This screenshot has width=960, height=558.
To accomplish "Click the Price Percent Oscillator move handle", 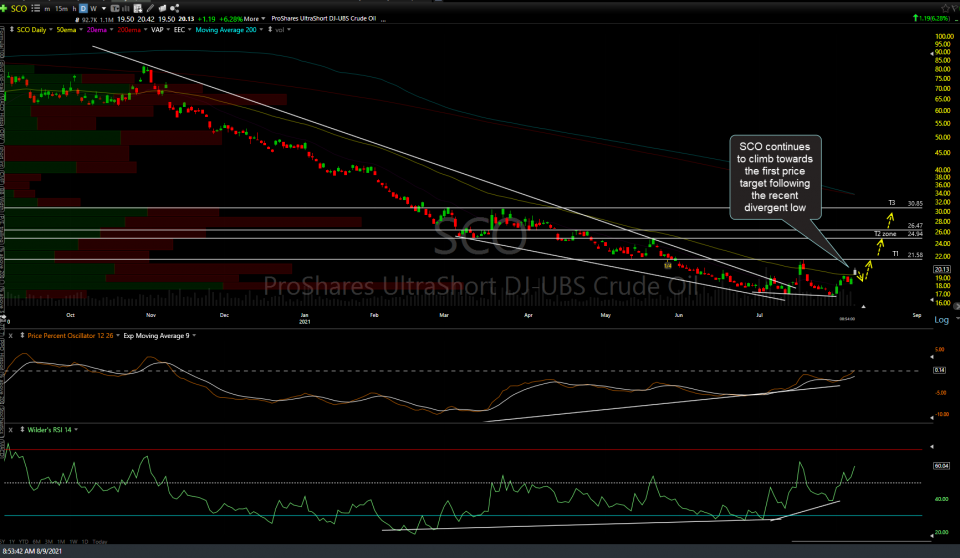I will pos(22,336).
